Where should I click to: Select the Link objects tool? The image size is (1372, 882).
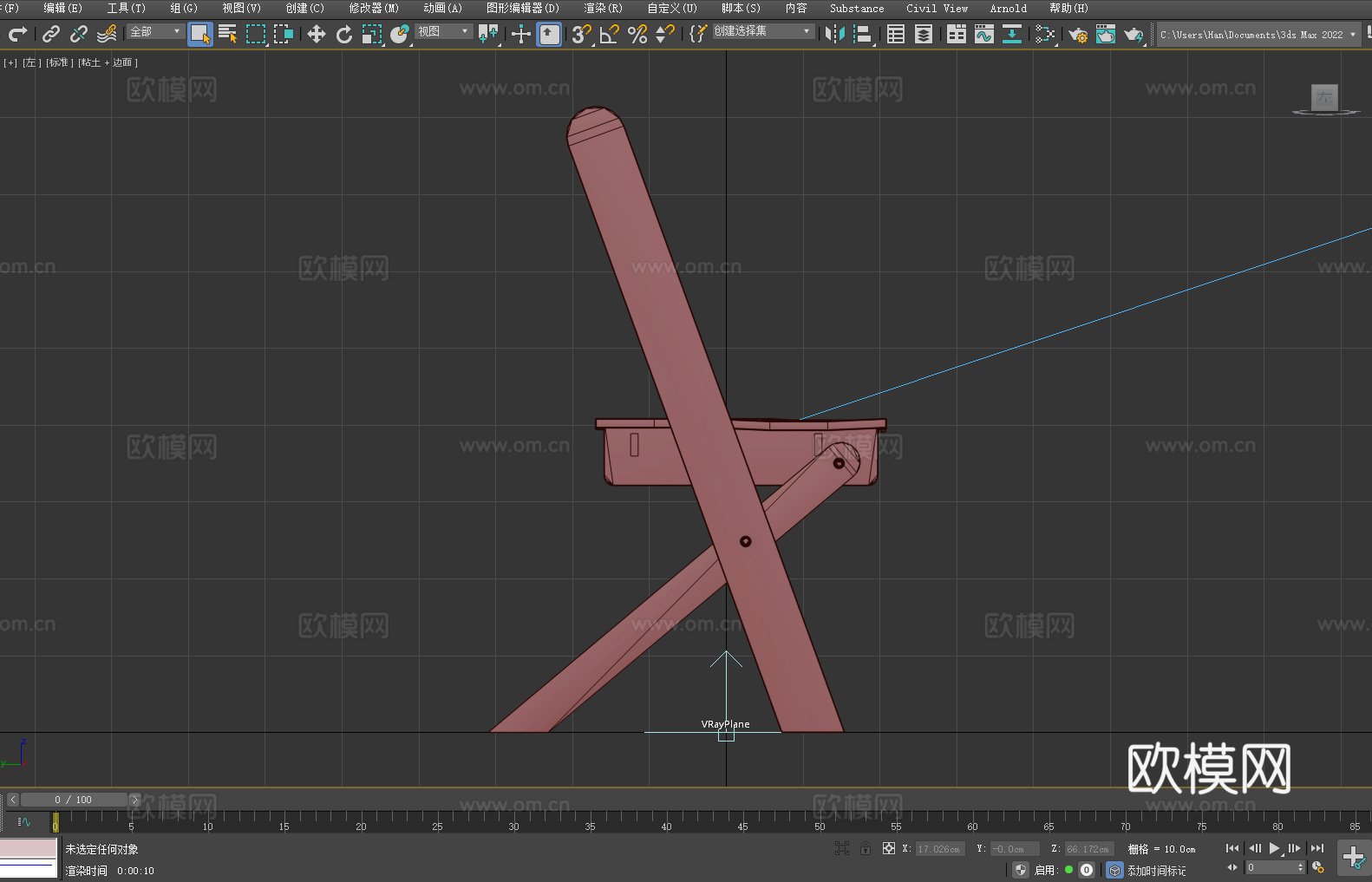coord(51,34)
